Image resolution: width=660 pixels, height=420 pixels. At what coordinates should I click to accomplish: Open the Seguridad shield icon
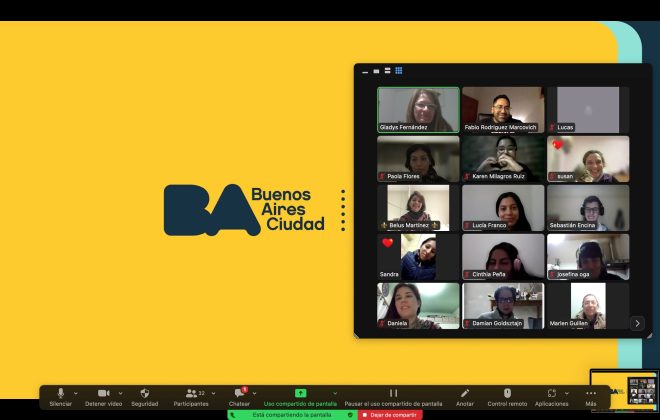[x=145, y=393]
